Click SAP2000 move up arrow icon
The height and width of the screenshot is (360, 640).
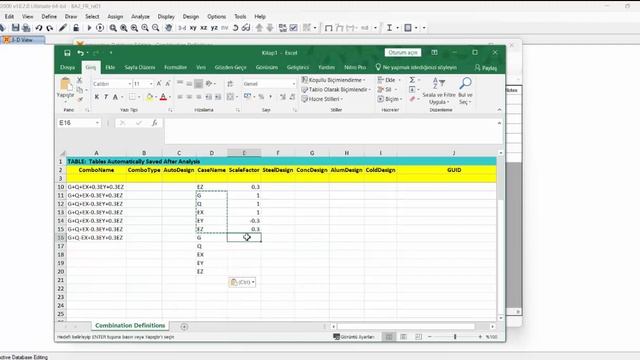[x=259, y=28]
